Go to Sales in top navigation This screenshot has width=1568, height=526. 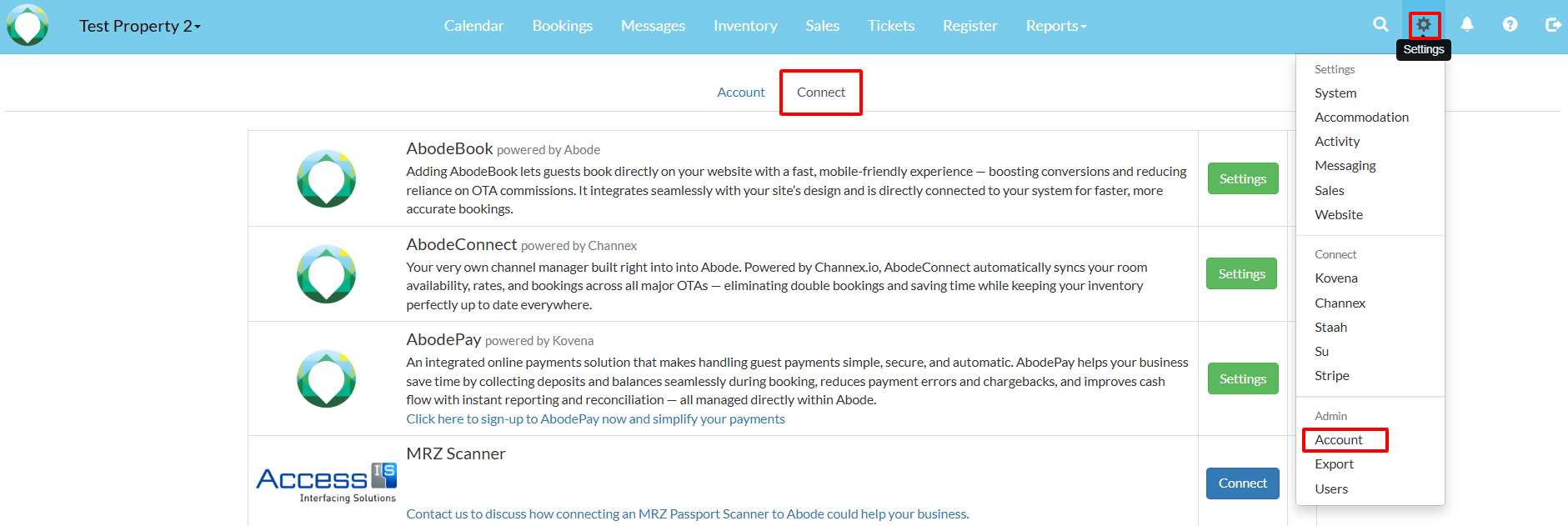(822, 26)
